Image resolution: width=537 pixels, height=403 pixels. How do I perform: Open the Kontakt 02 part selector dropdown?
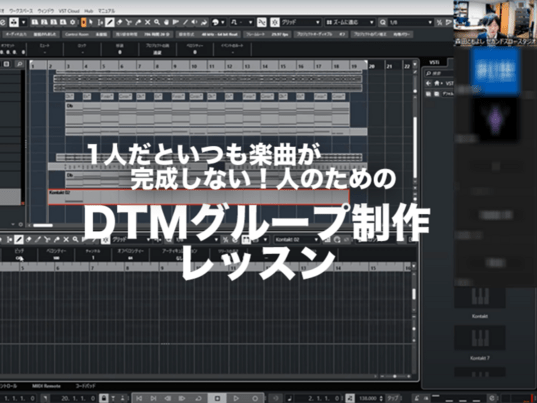click(297, 239)
